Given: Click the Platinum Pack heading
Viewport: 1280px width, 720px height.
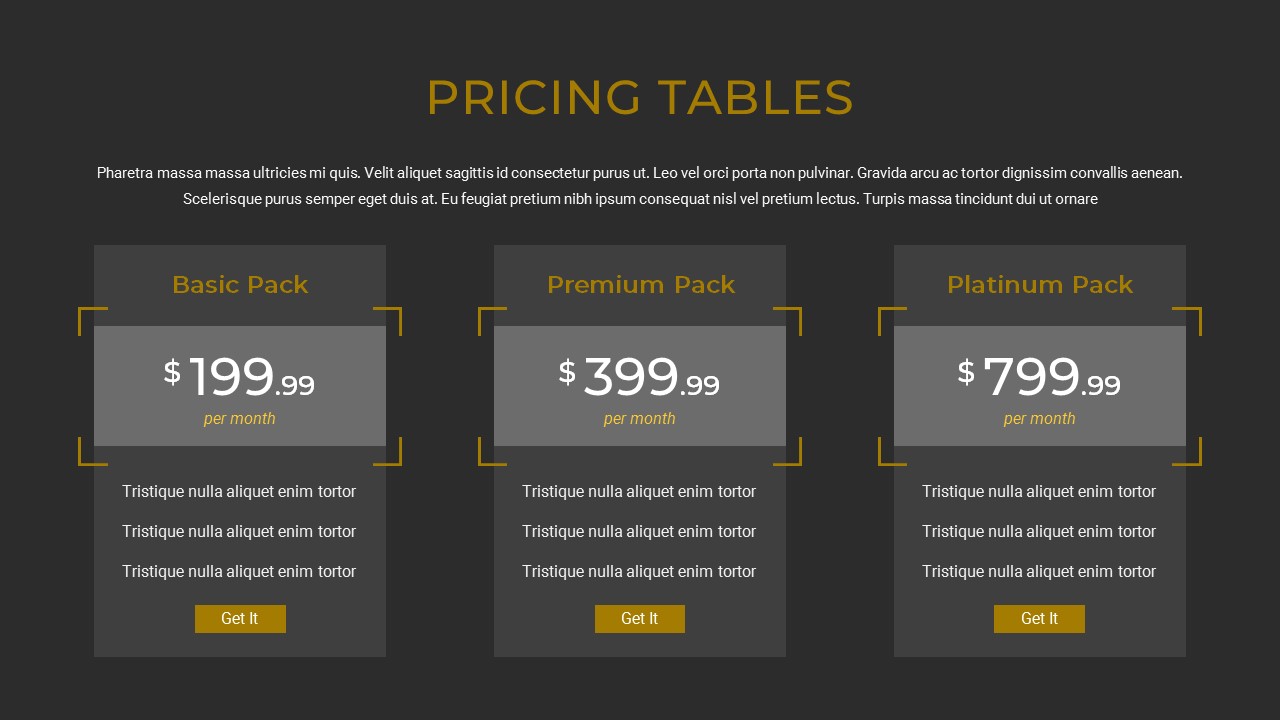Looking at the screenshot, I should click(x=1039, y=285).
